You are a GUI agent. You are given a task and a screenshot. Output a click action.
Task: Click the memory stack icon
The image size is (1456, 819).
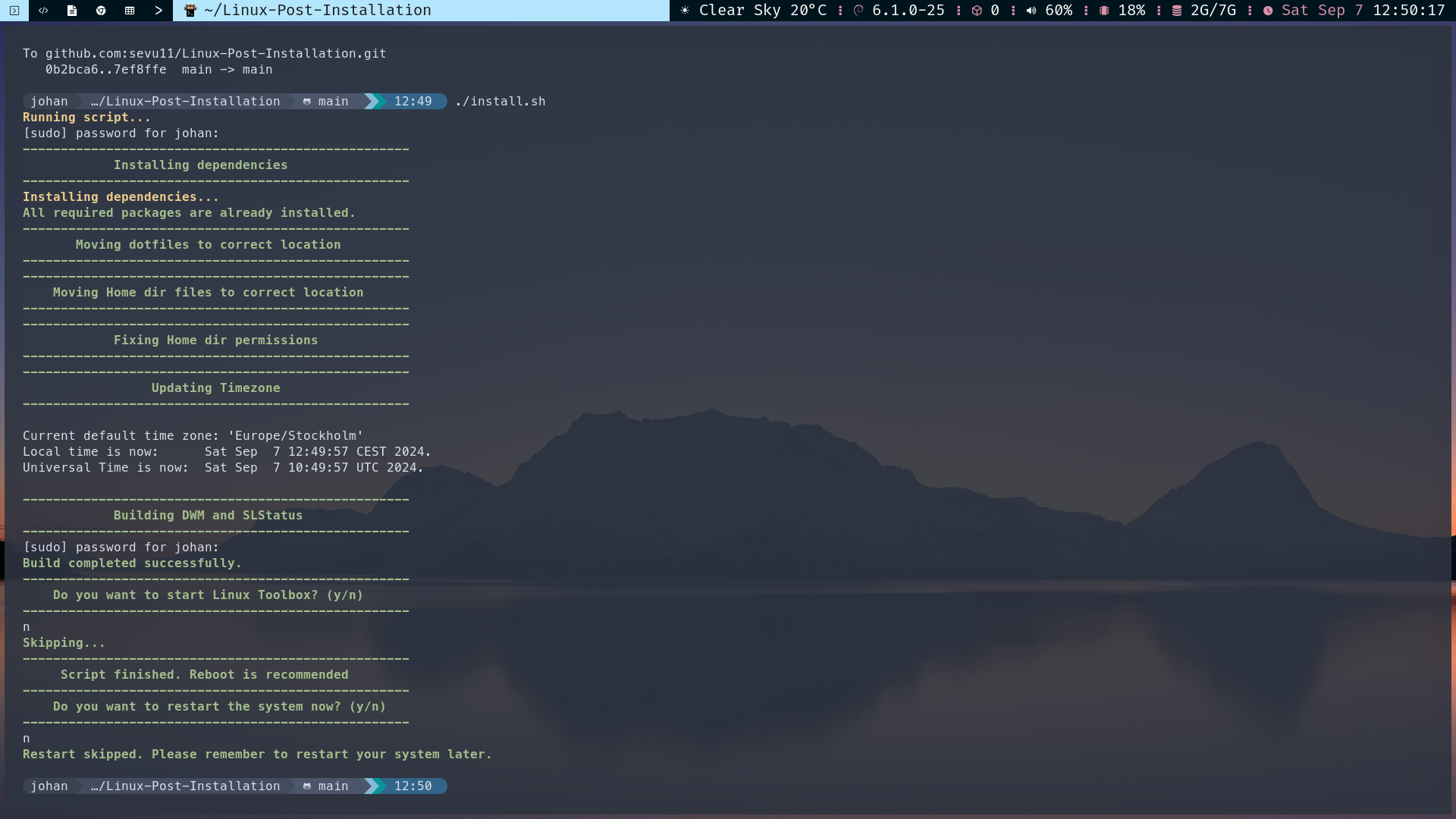(1177, 11)
